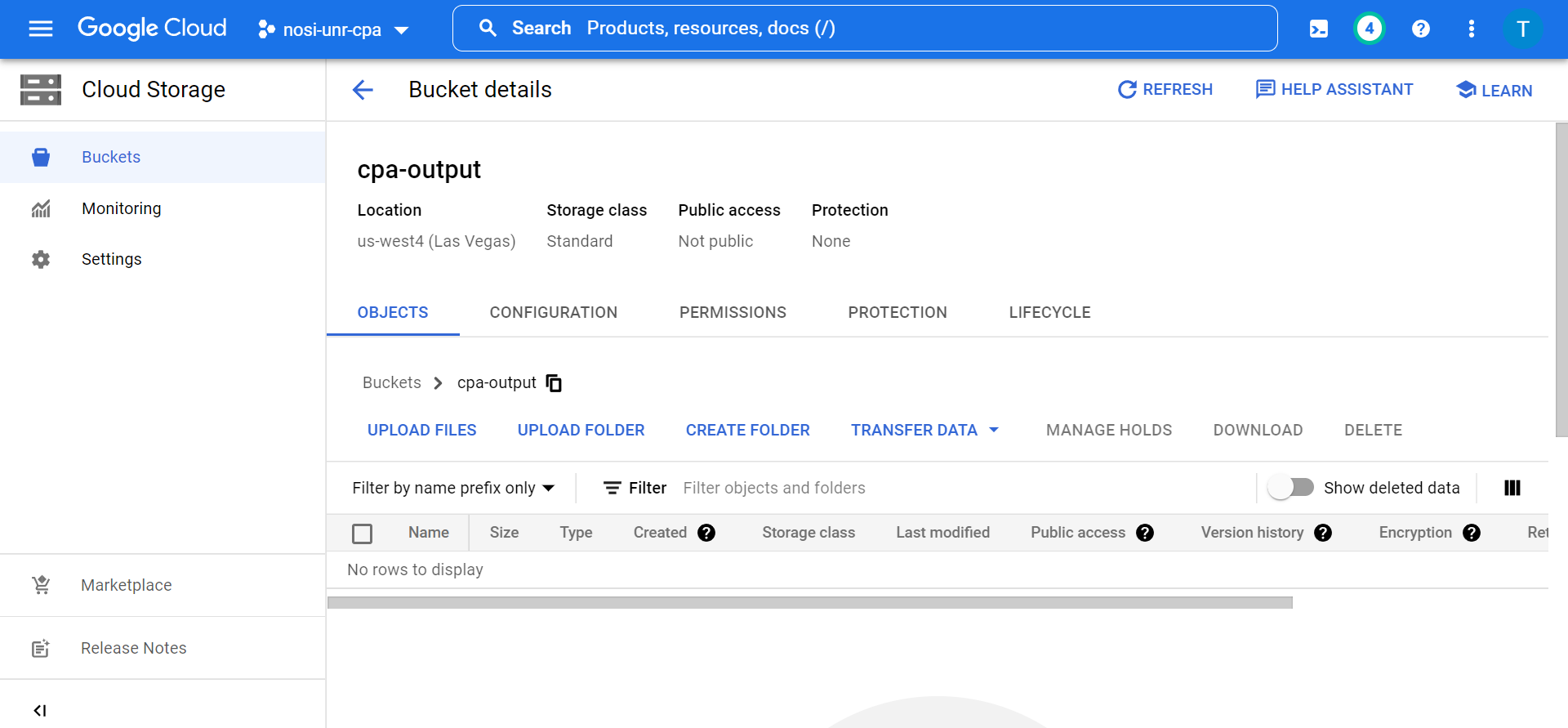Open Settings in the sidebar
The image size is (1568, 728).
click(163, 259)
